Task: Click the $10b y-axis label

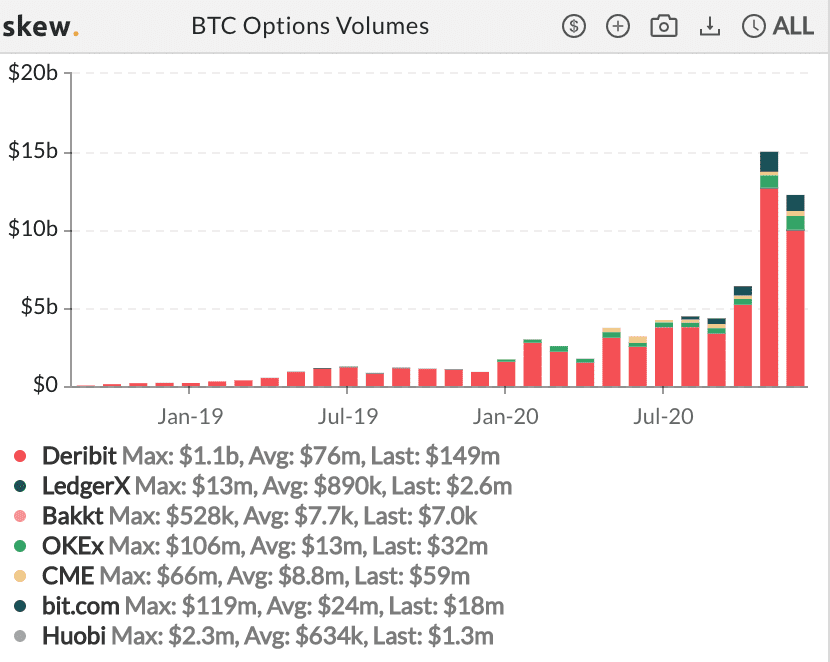Action: pyautogui.click(x=32, y=229)
